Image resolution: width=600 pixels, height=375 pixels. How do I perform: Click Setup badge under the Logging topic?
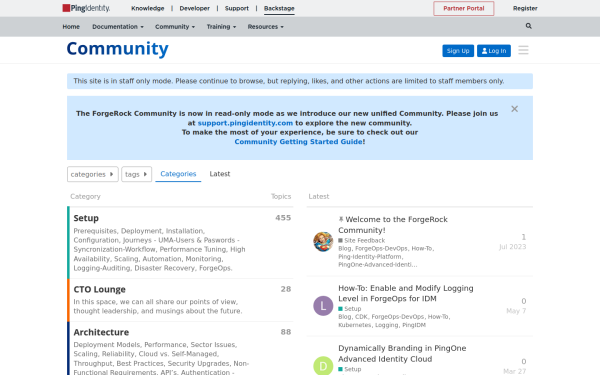click(x=350, y=309)
